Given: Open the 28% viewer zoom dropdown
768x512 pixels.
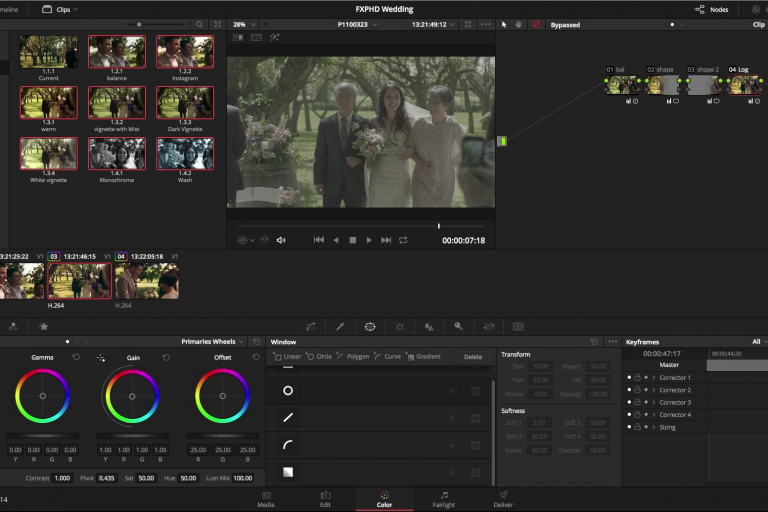Looking at the screenshot, I should (244, 24).
